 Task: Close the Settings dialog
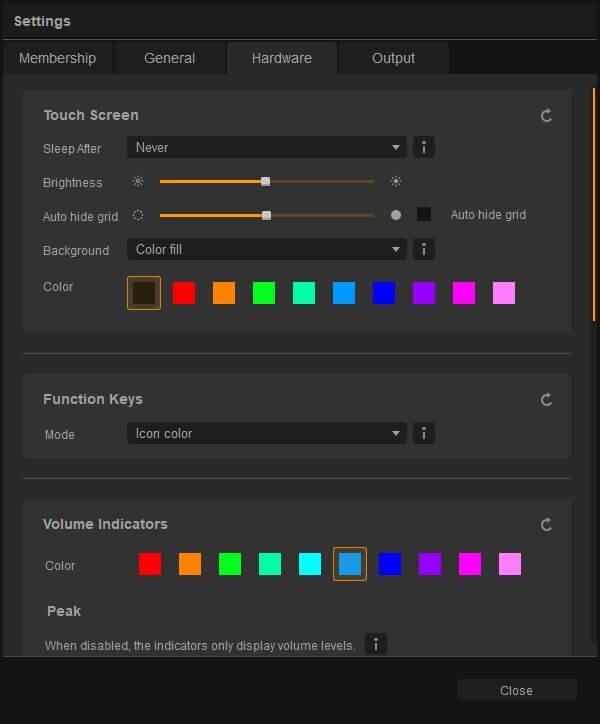[517, 690]
